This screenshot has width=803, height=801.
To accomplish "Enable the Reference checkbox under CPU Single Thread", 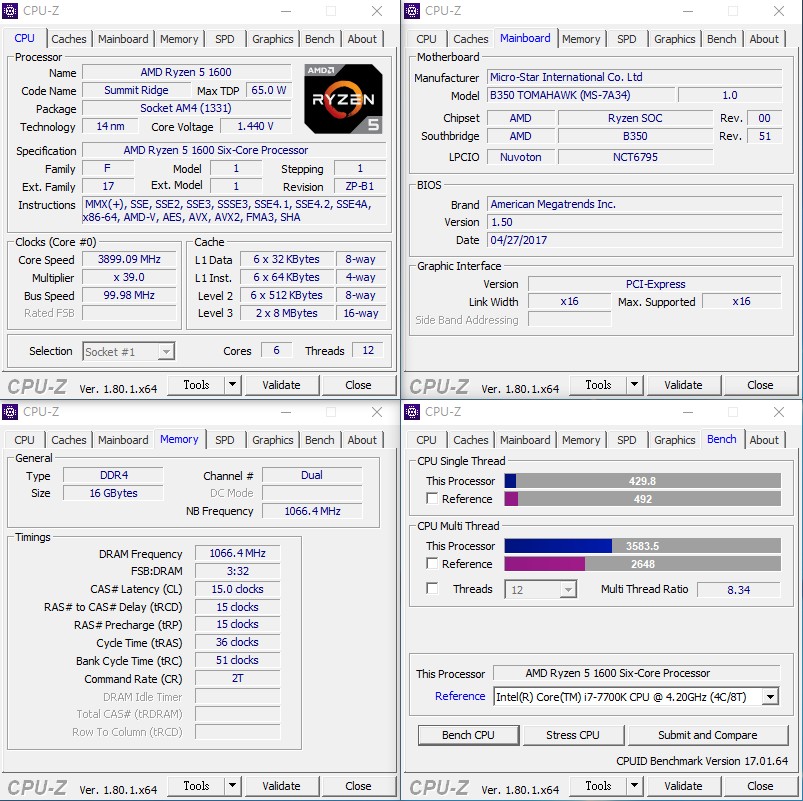I will (432, 499).
